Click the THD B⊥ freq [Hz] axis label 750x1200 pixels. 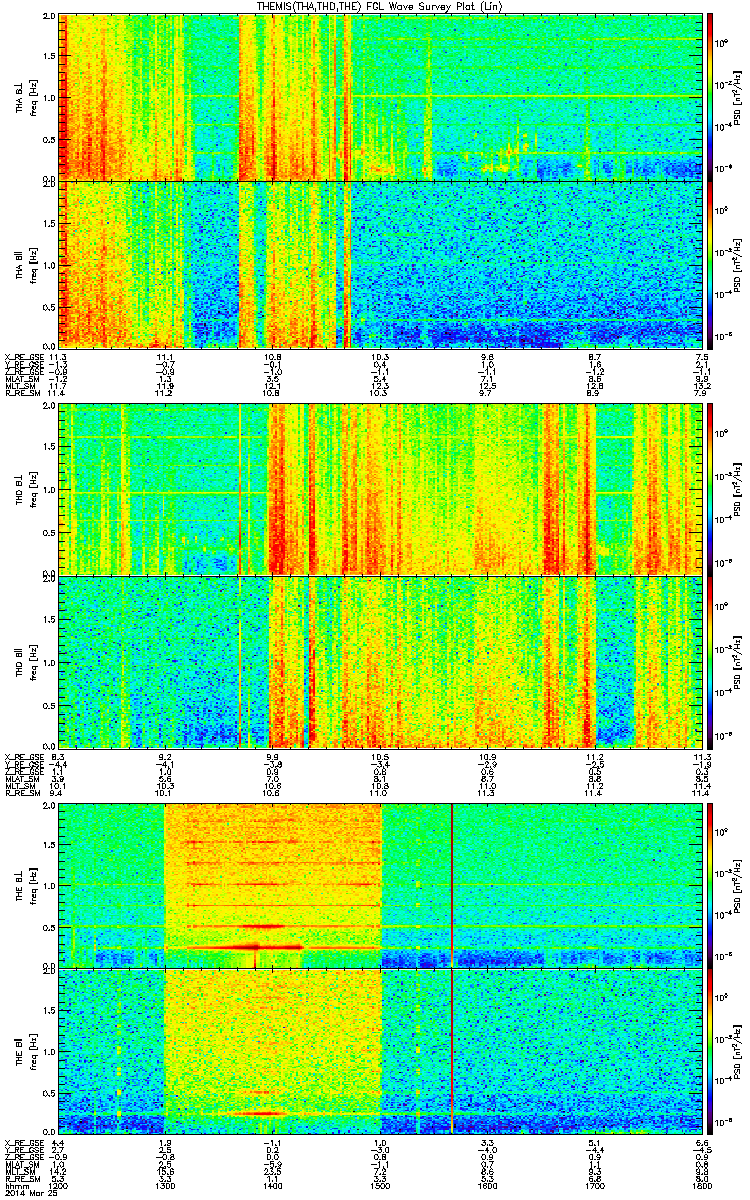pyautogui.click(x=32, y=490)
